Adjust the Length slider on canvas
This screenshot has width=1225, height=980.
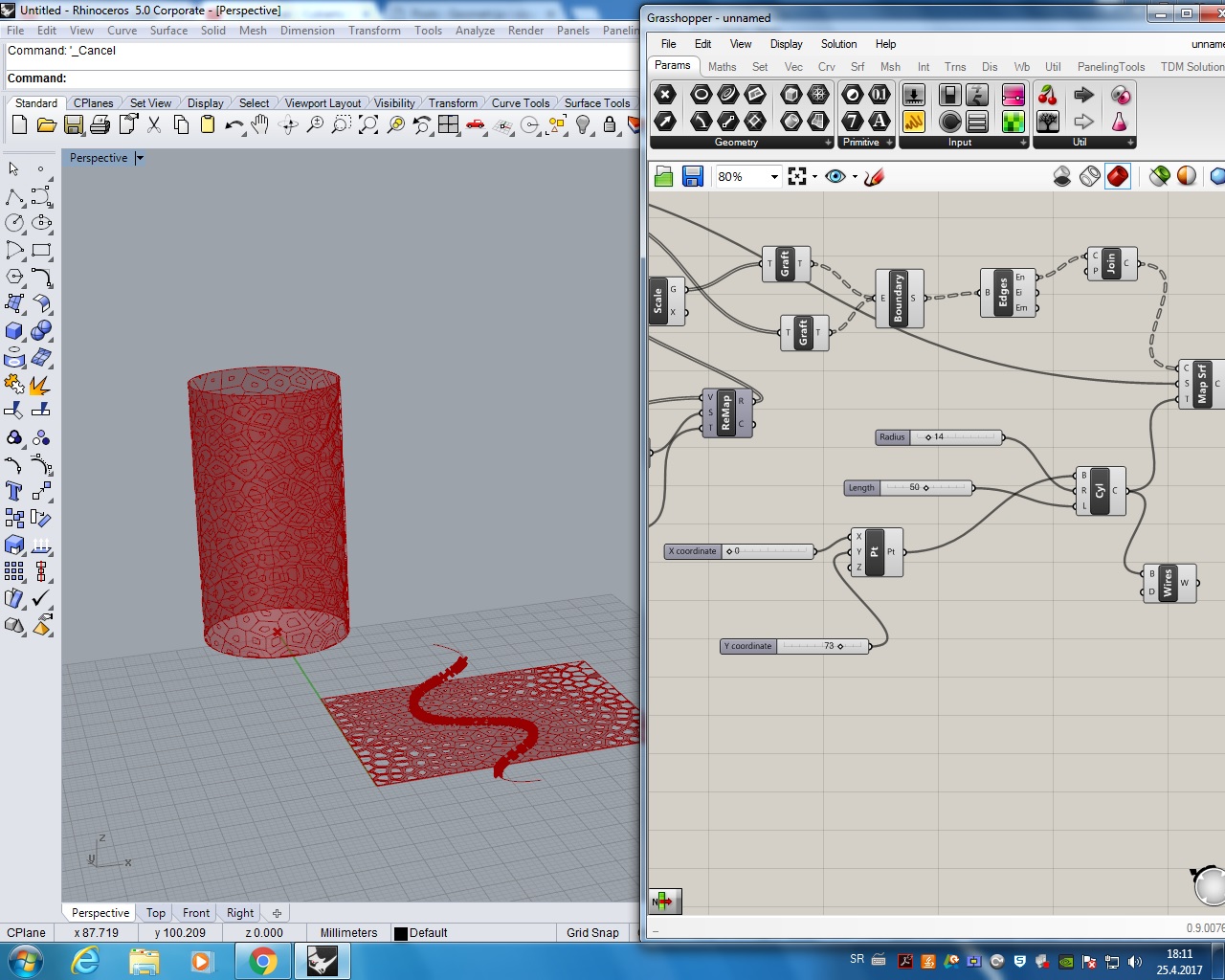[909, 488]
